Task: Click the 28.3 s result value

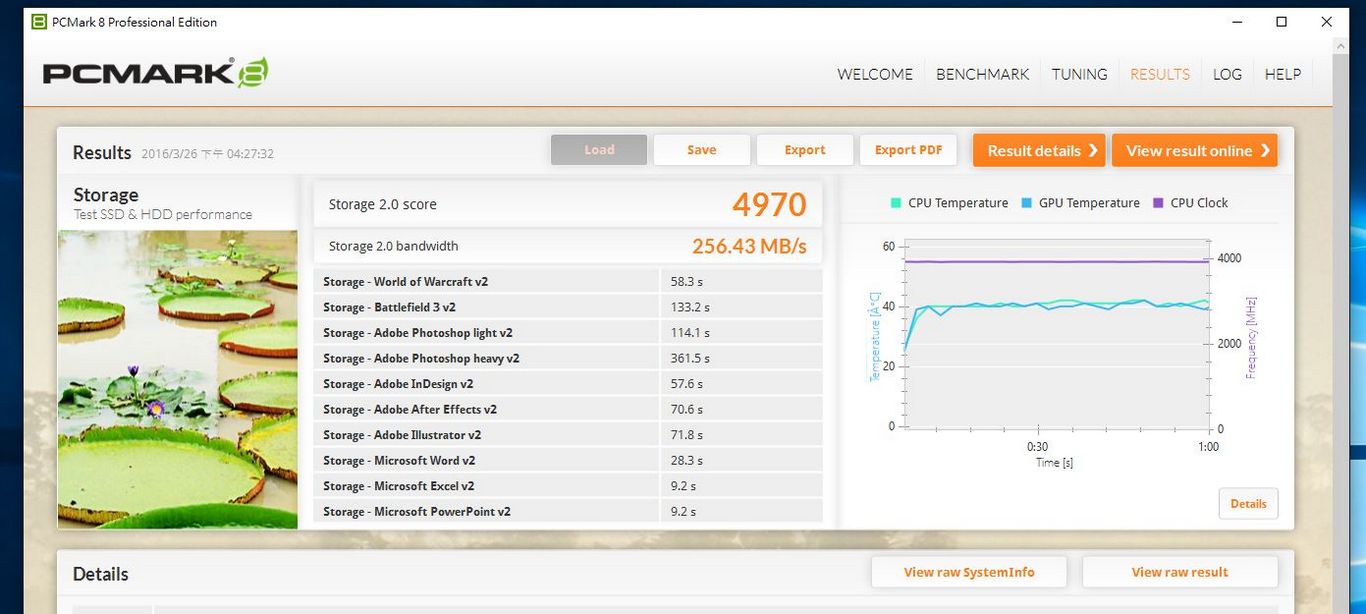Action: [x=687, y=460]
